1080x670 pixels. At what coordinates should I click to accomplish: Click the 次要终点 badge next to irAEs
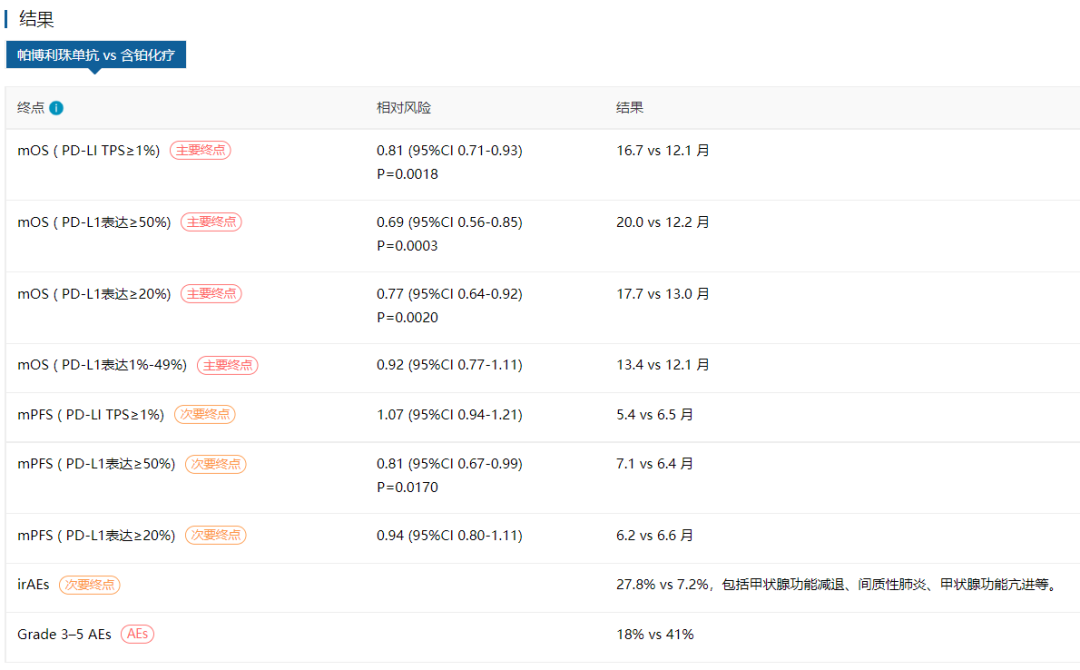pos(89,585)
